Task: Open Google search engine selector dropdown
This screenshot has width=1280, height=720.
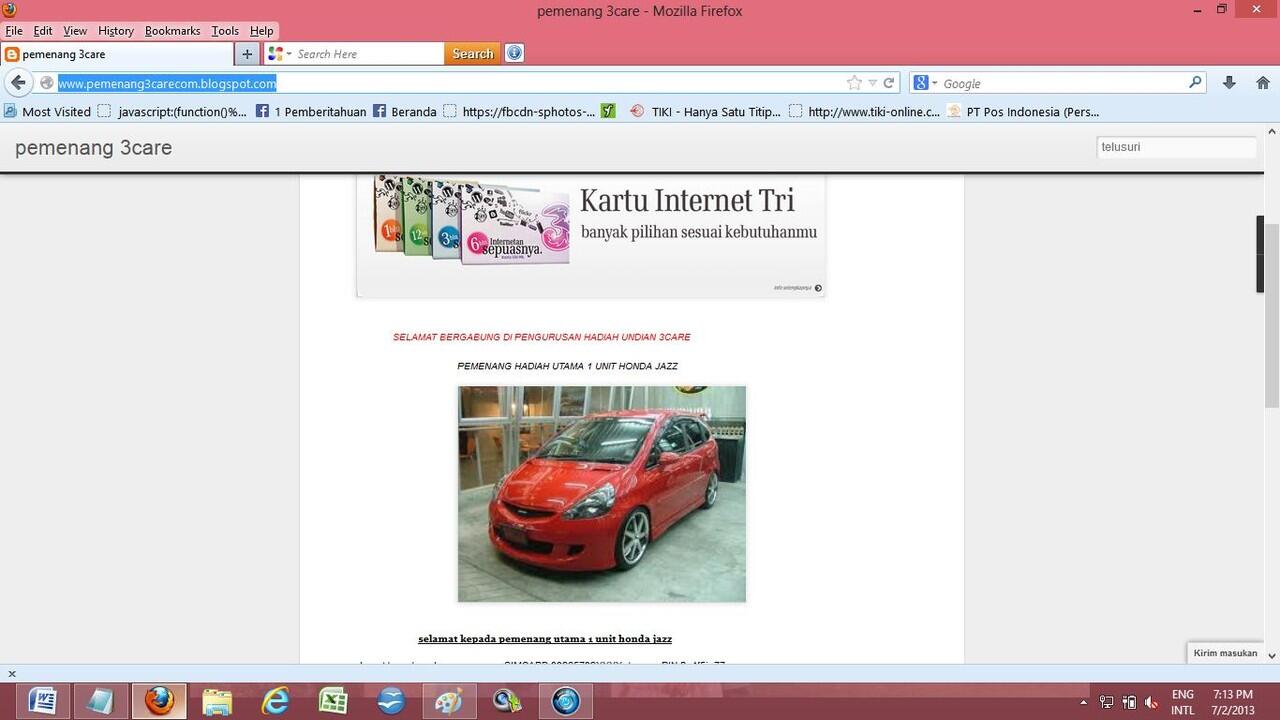Action: (x=925, y=83)
